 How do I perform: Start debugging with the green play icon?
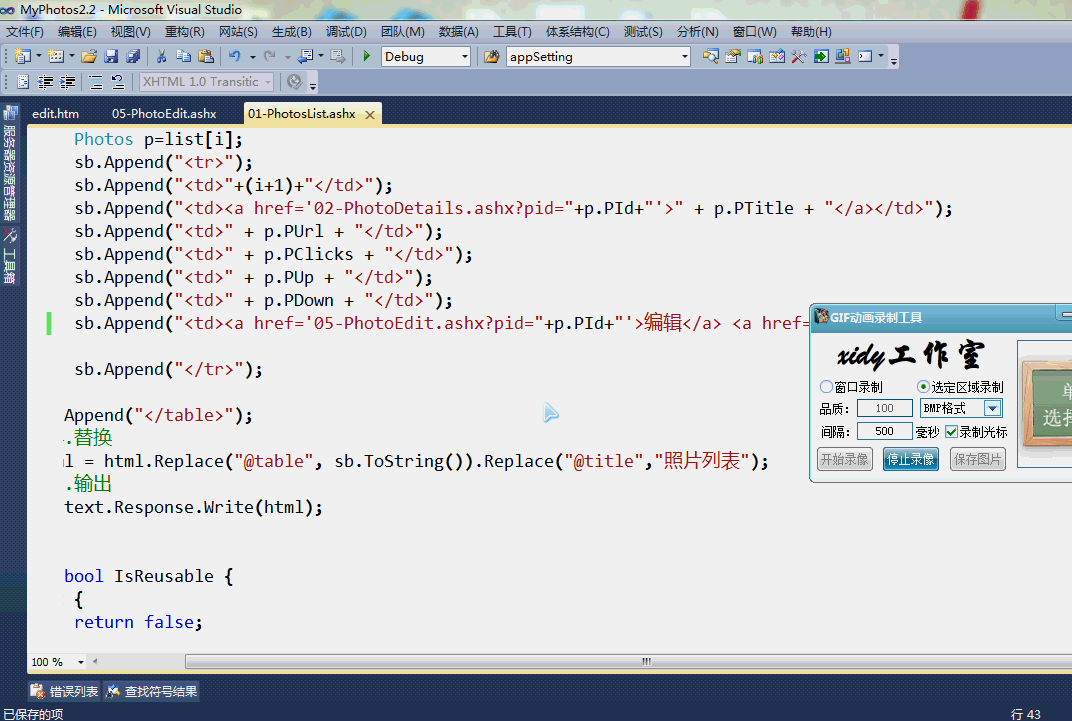[367, 57]
